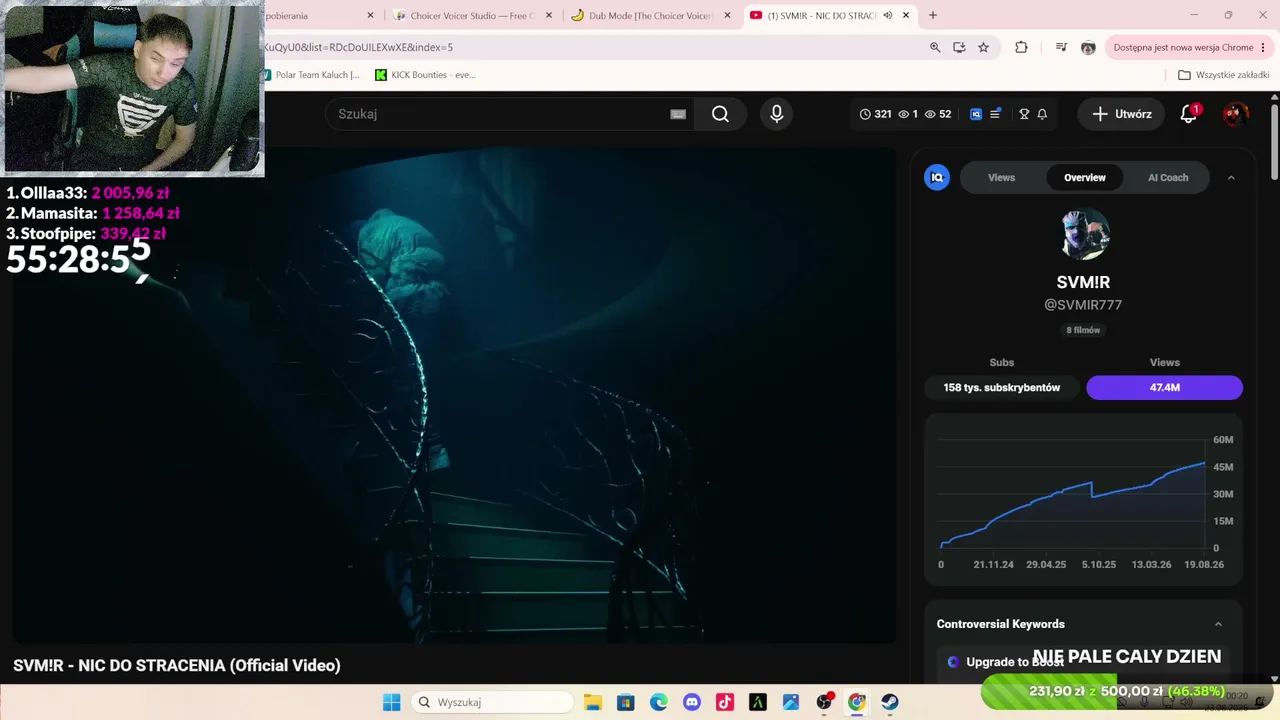This screenshot has height=720, width=1280.
Task: Open Microsoft Edge from the taskbar
Action: point(658,702)
